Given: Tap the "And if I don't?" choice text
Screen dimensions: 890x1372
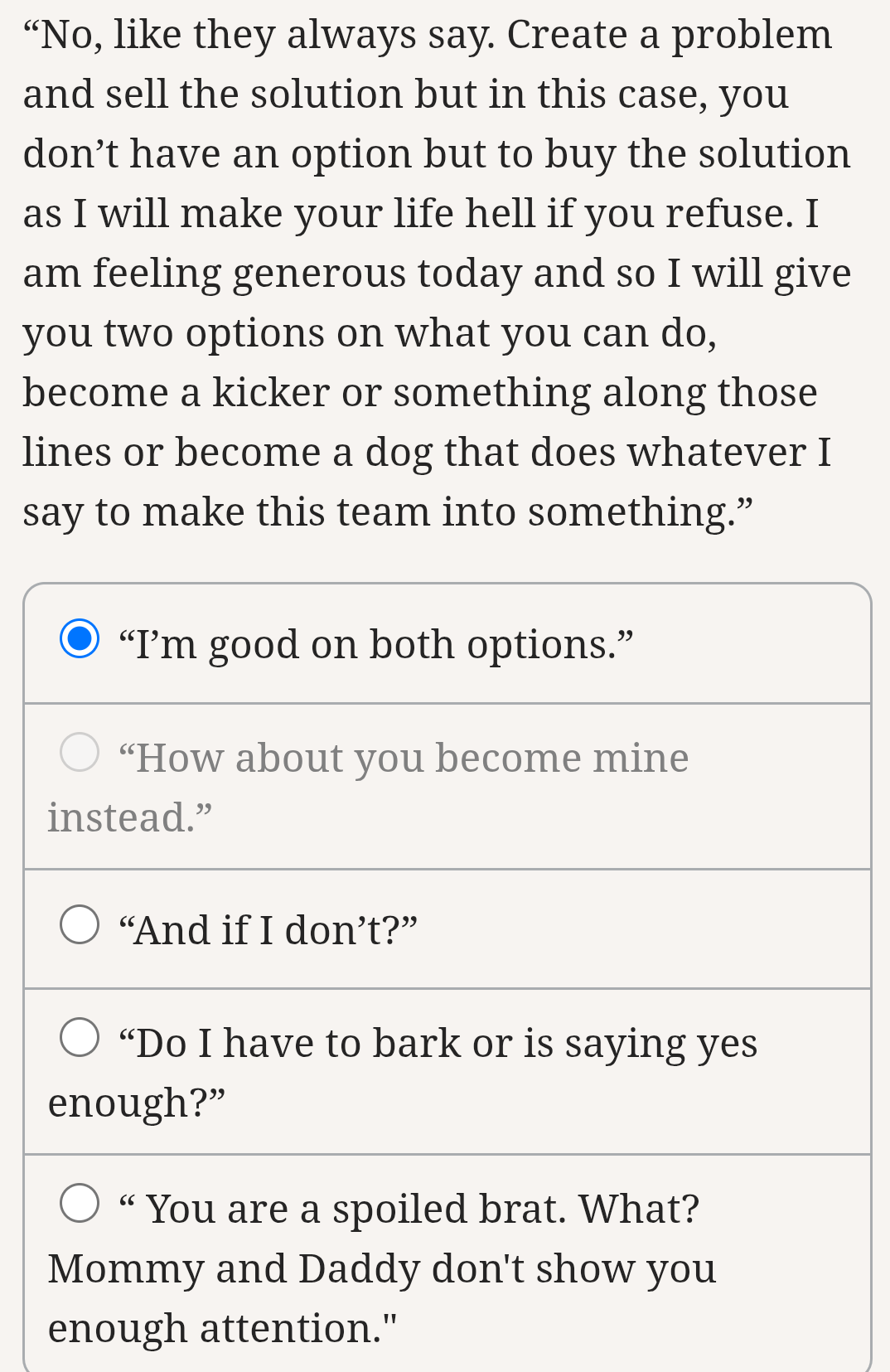Looking at the screenshot, I should click(x=268, y=930).
